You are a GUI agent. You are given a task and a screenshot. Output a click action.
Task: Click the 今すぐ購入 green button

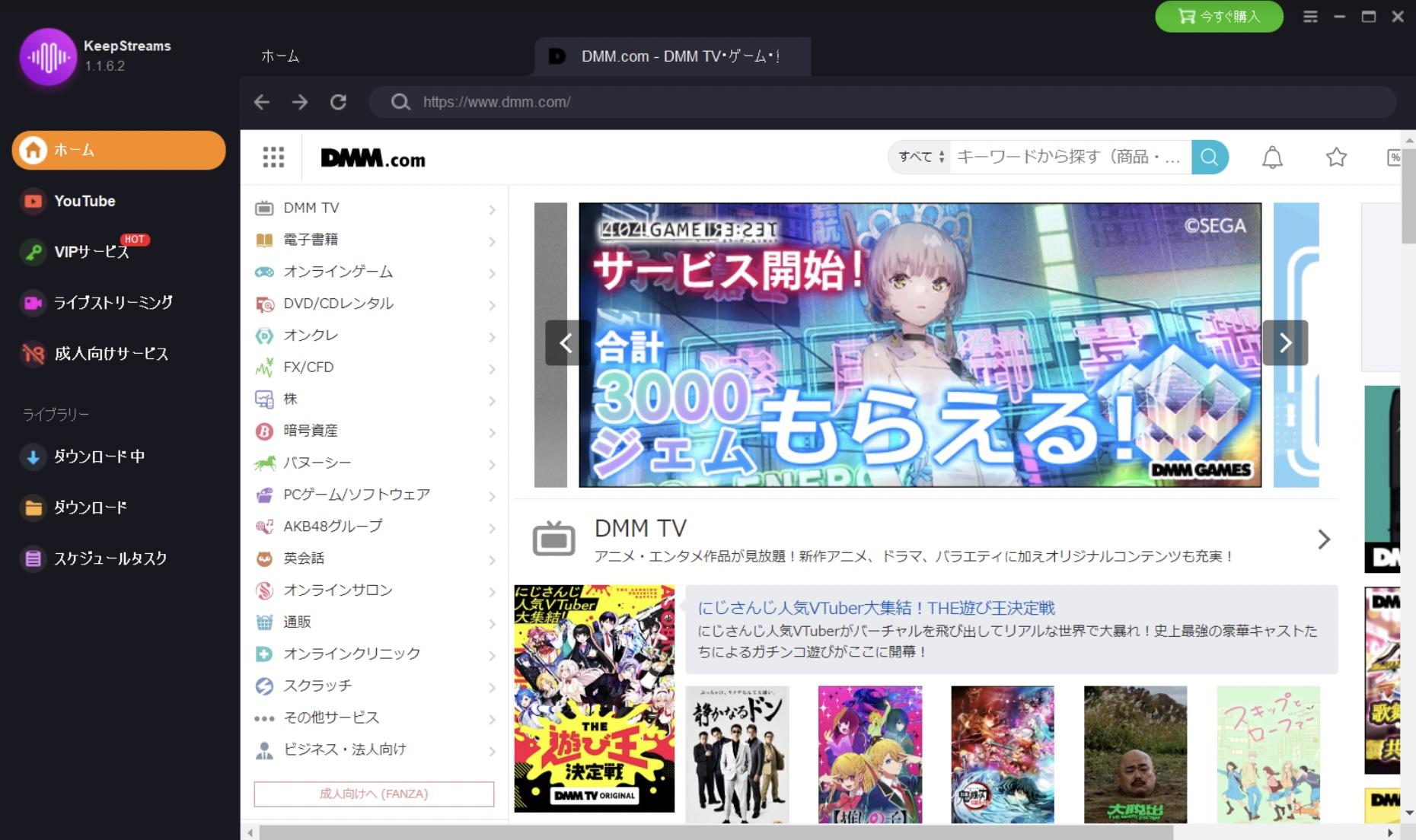pos(1219,16)
